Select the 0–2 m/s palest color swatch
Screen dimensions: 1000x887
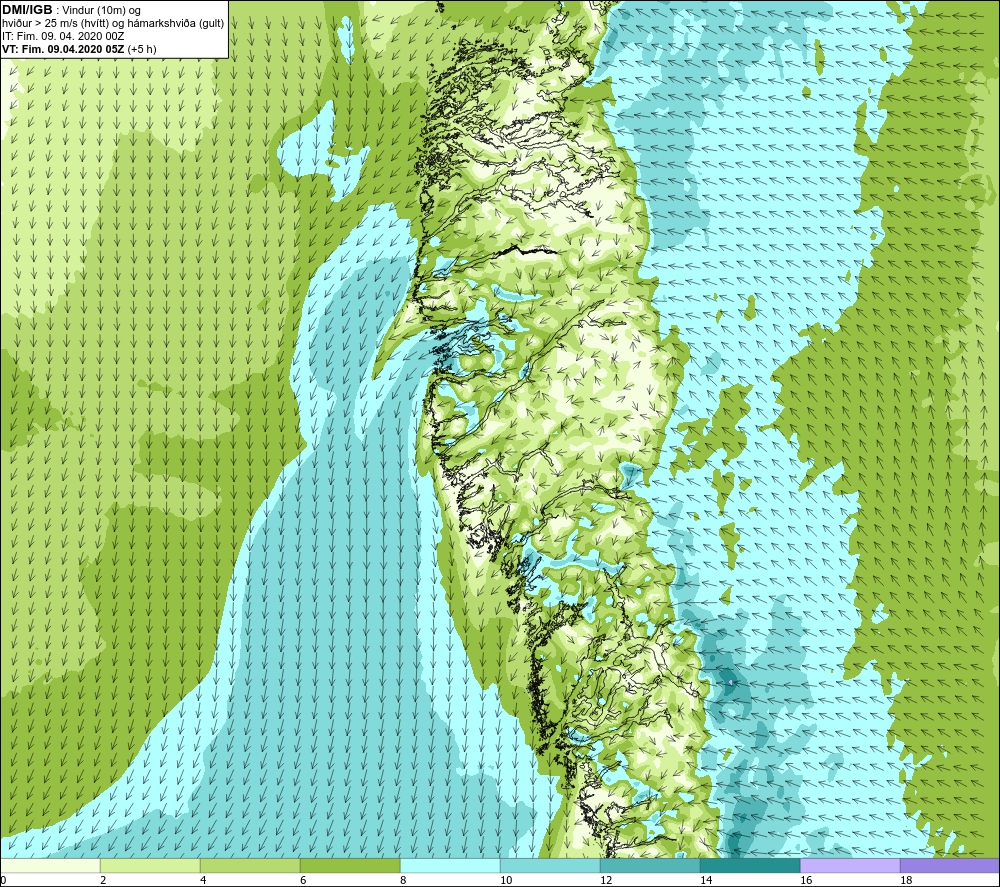(x=50, y=865)
